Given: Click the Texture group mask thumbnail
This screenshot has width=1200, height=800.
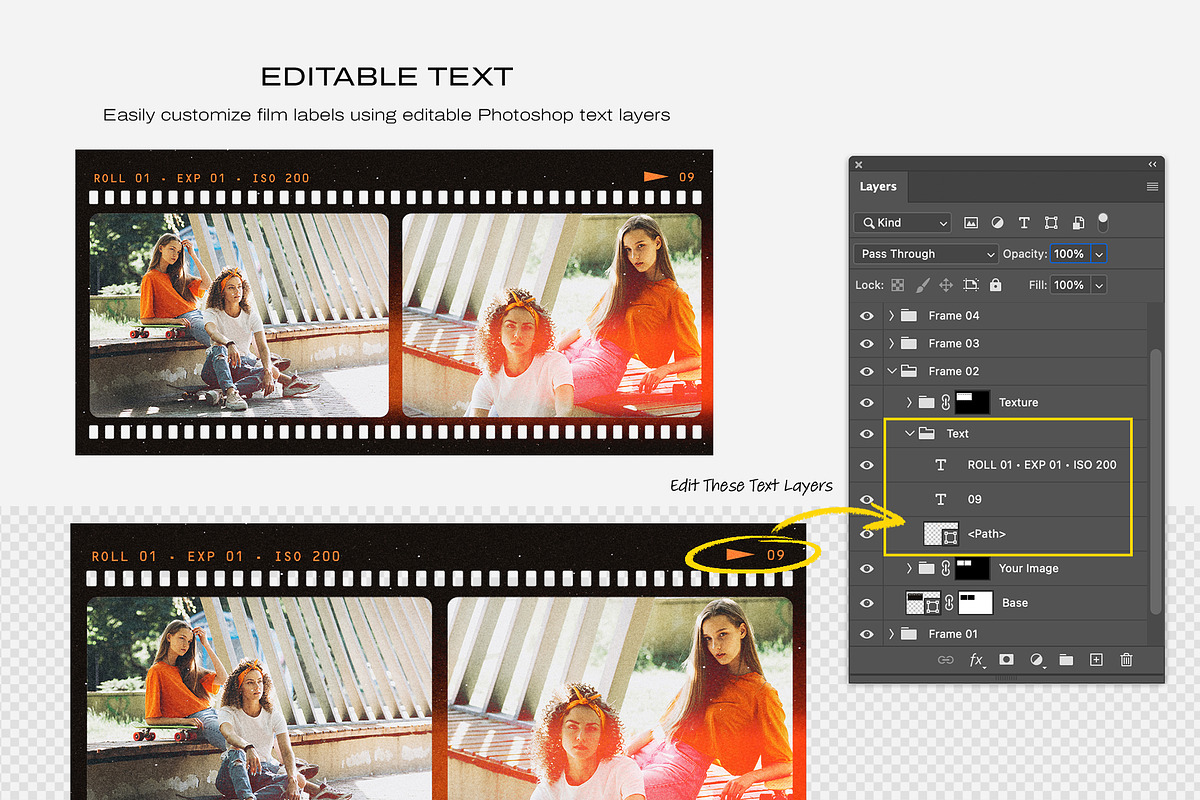Looking at the screenshot, I should 972,402.
